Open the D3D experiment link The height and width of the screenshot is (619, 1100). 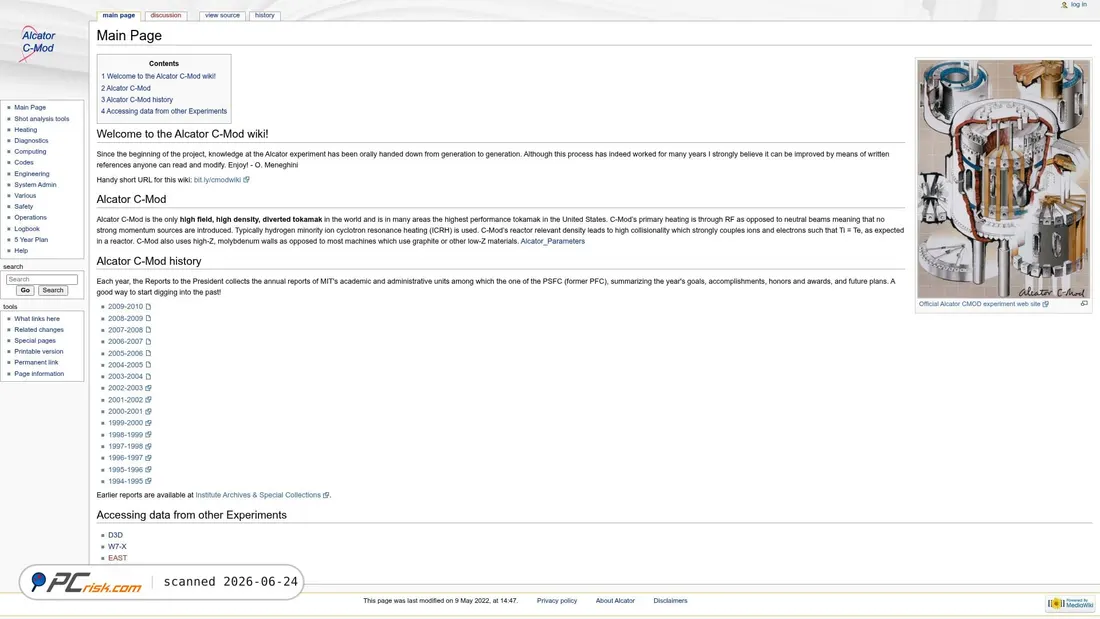(x=115, y=535)
